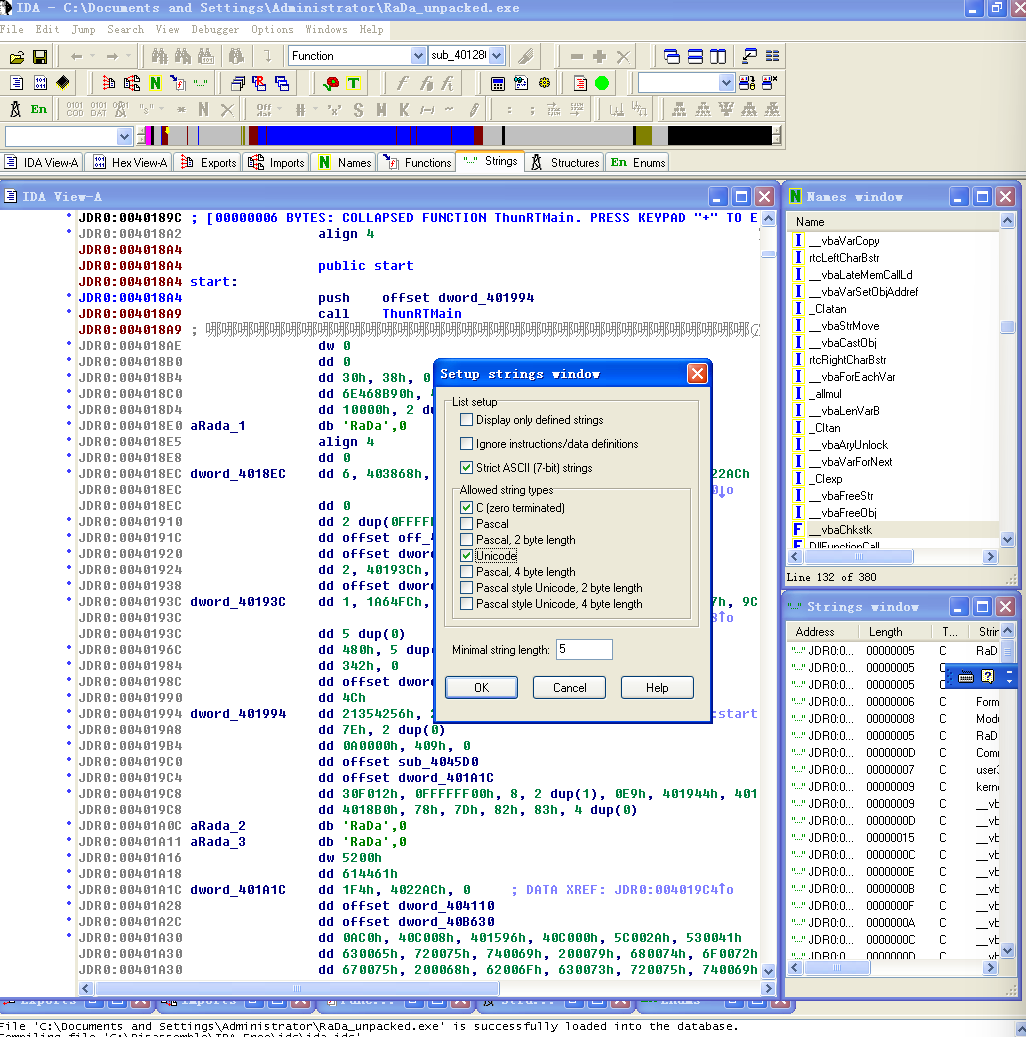The width and height of the screenshot is (1026, 1037).
Task: Open the Jump menu
Action: tap(83, 30)
